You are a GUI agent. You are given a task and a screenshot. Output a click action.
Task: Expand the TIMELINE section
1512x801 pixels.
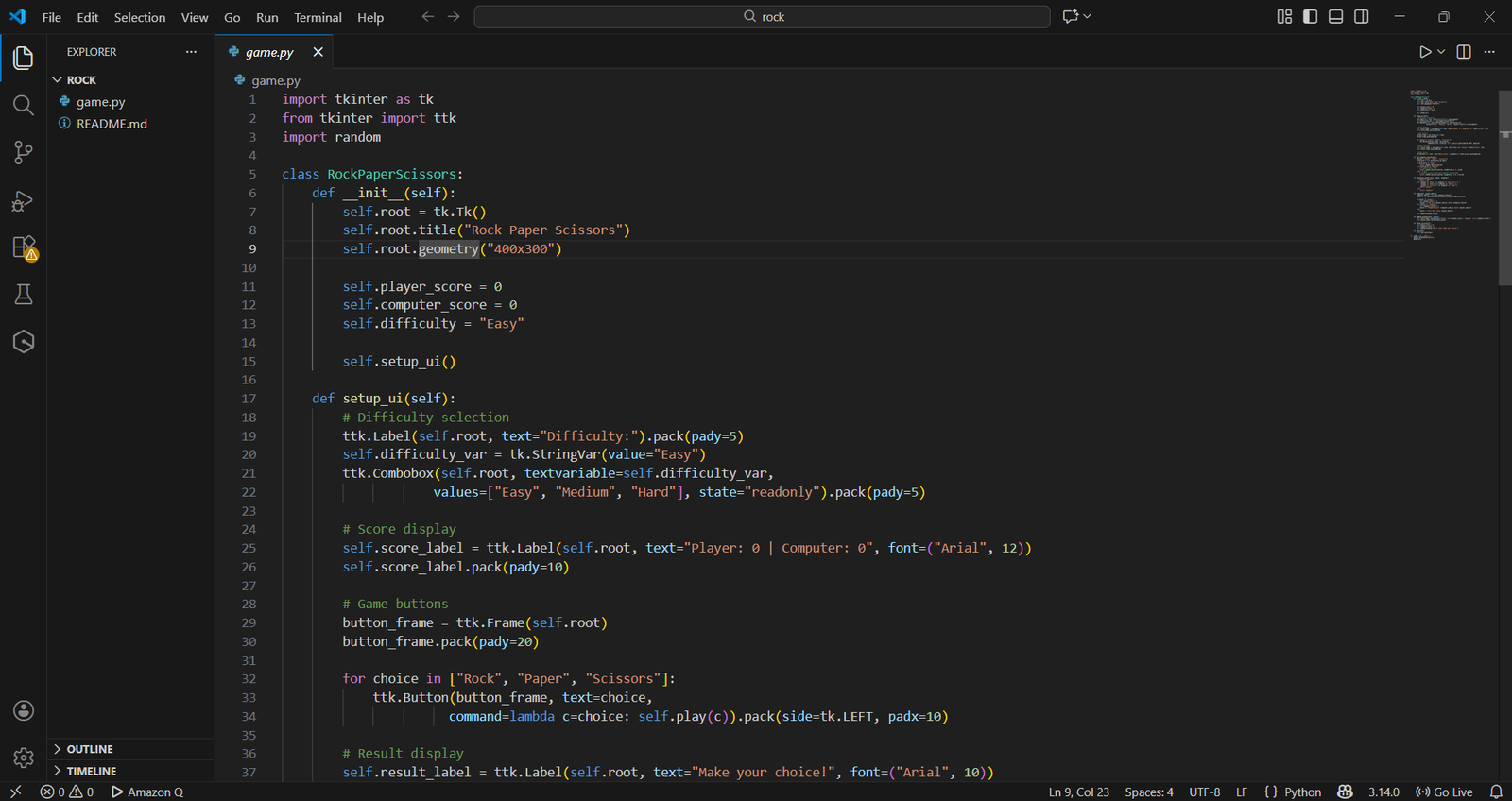(91, 771)
